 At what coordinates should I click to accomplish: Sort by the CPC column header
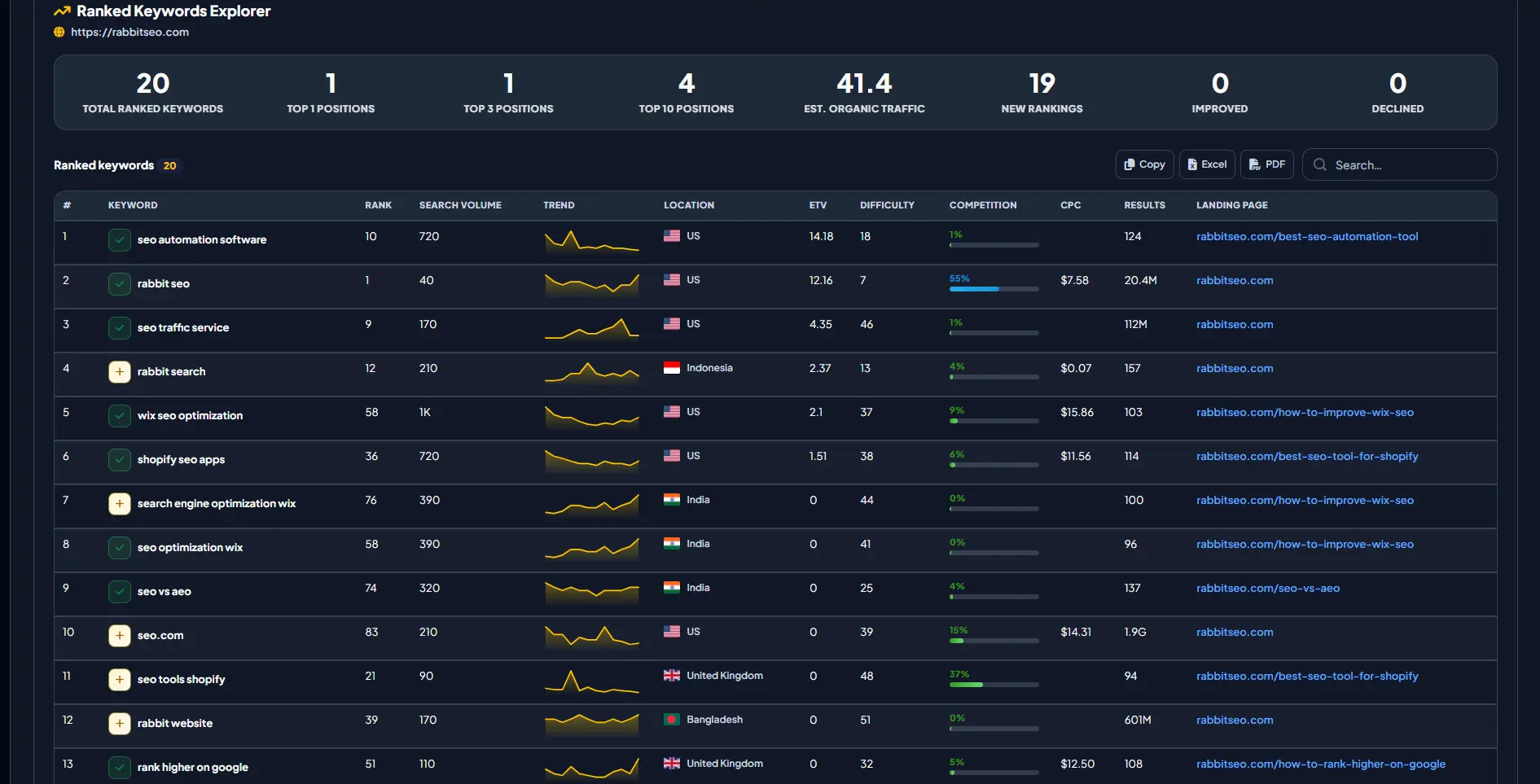pyautogui.click(x=1071, y=205)
